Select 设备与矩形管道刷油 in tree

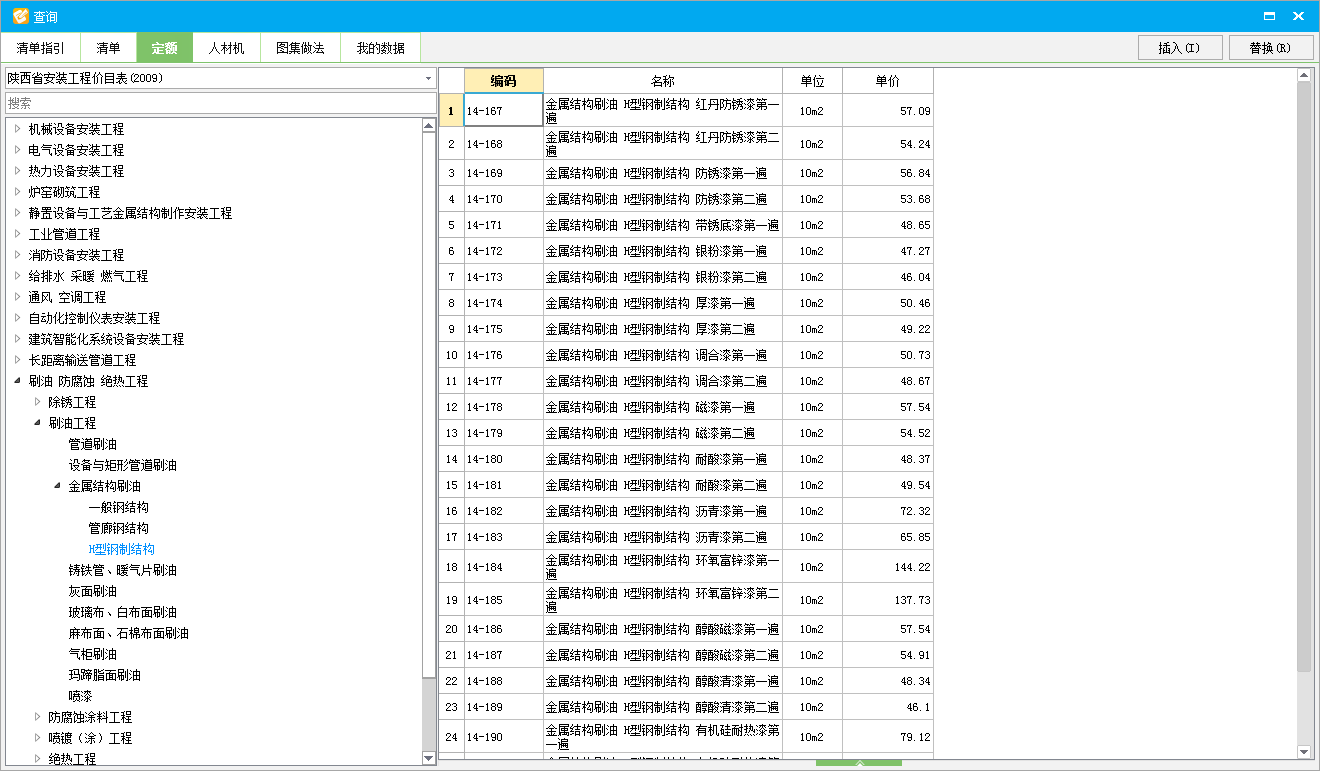pyautogui.click(x=122, y=465)
